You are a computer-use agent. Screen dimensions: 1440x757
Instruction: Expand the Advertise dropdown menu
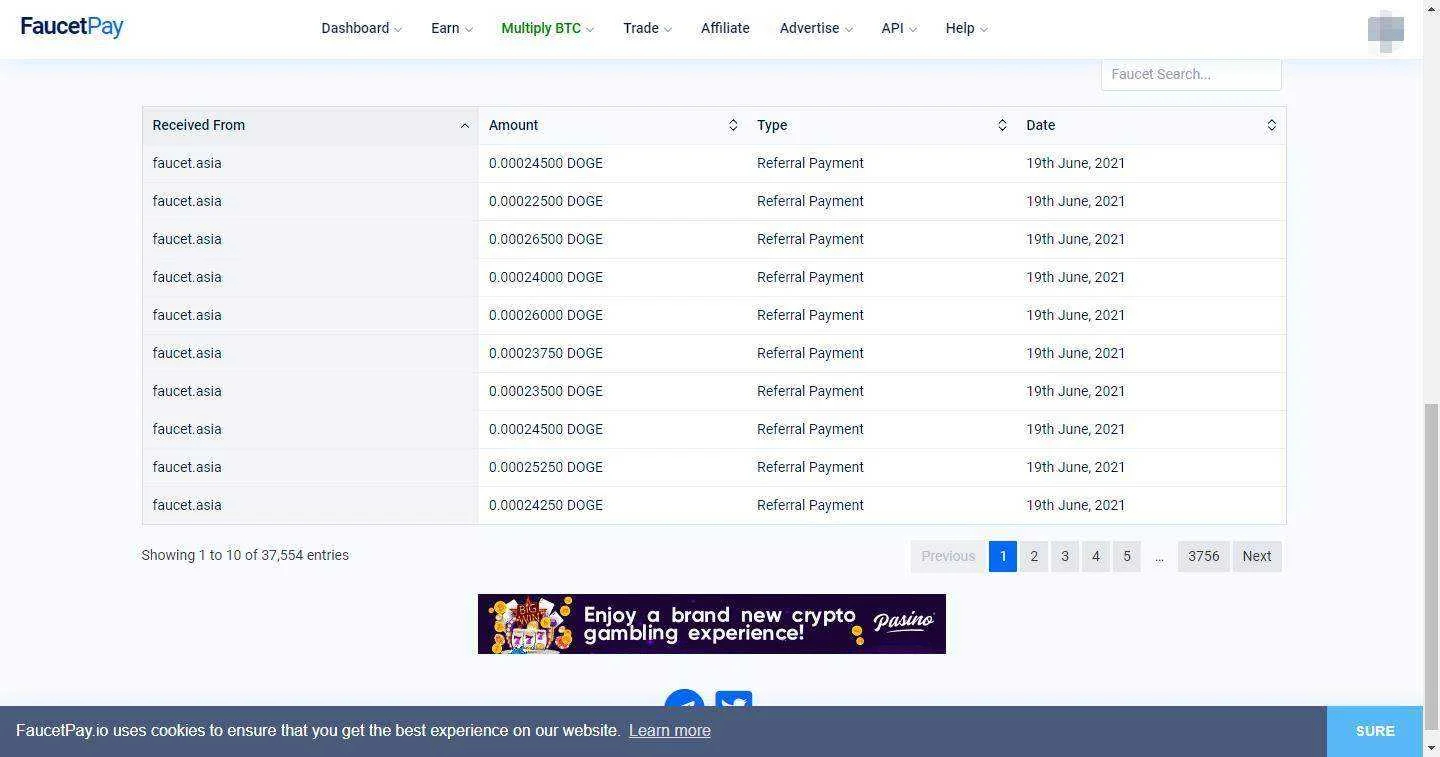pyautogui.click(x=816, y=28)
